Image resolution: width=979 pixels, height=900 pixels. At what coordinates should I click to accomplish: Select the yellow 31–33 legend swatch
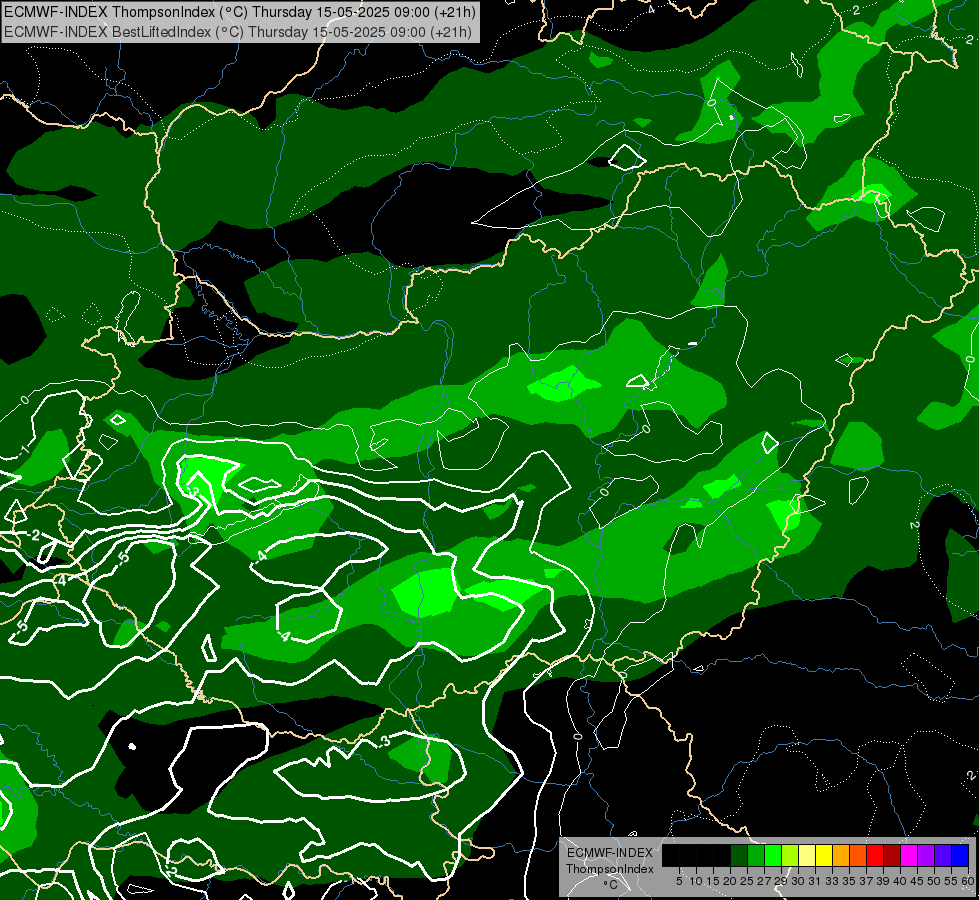(x=824, y=855)
